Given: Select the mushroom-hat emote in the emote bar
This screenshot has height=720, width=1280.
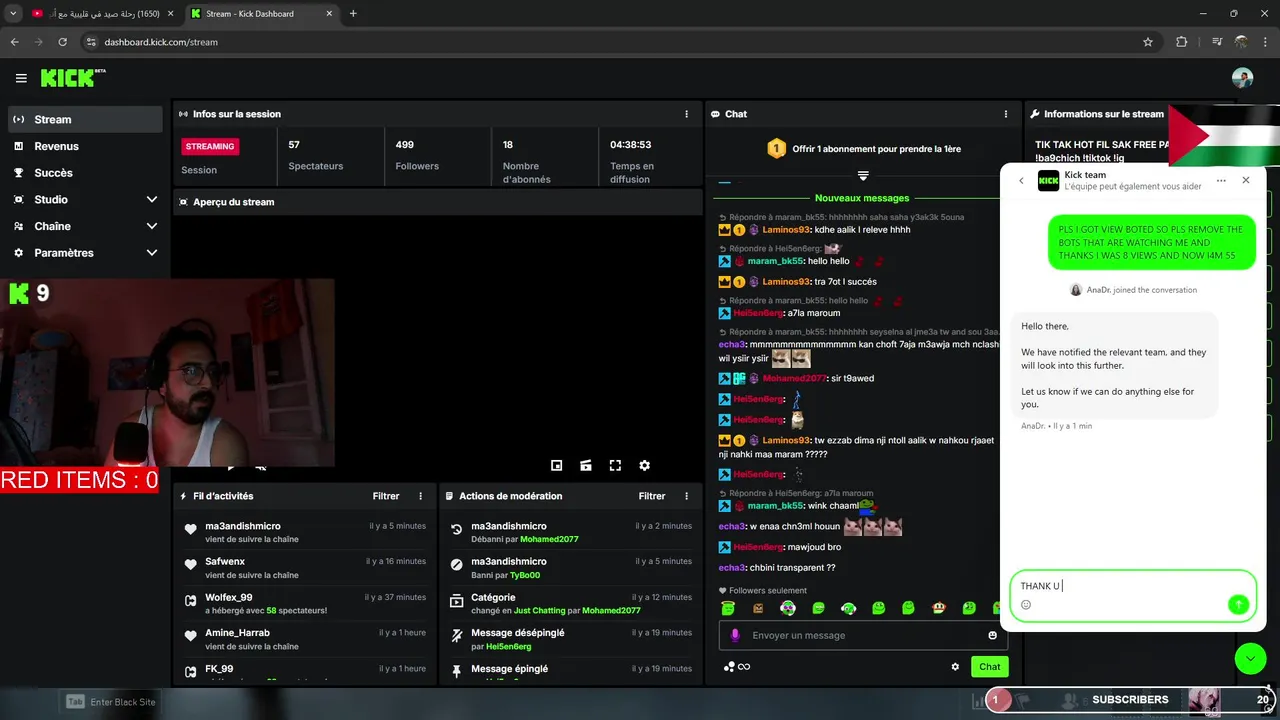Looking at the screenshot, I should [938, 608].
